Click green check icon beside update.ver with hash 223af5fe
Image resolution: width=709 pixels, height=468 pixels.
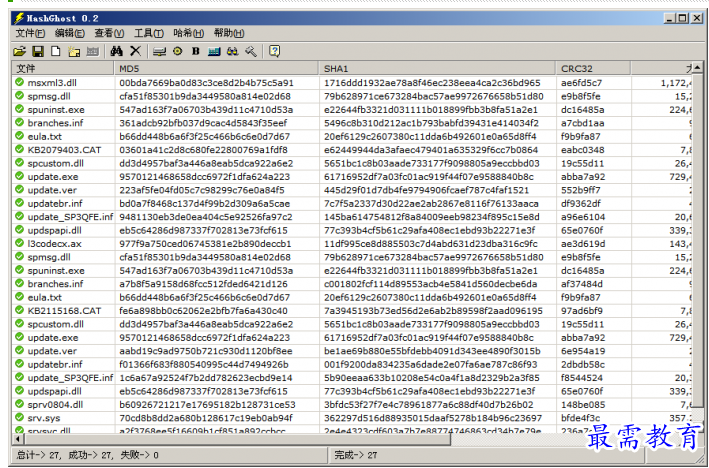[x=19, y=189]
